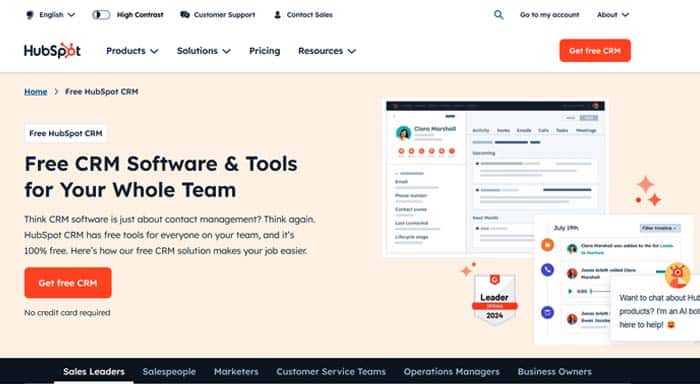Toggle the High Contrast switch
This screenshot has height=384, width=700.
(101, 15)
